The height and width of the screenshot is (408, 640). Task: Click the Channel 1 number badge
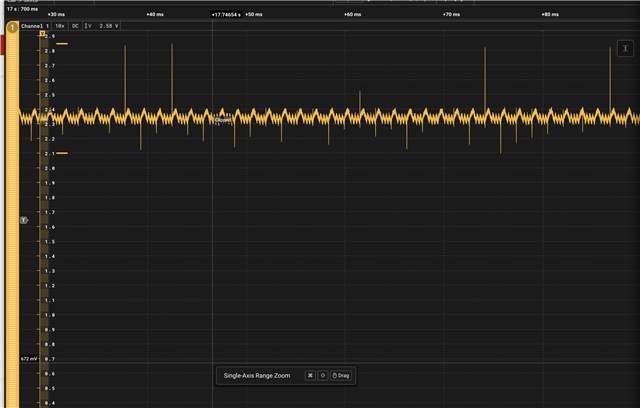(x=12, y=27)
